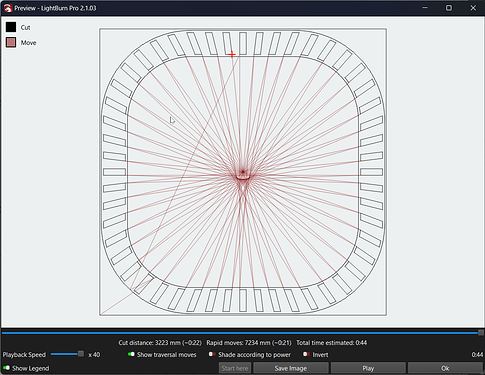The height and width of the screenshot is (375, 485).
Task: Click the red crosshair laser position marker
Action: tap(232, 54)
